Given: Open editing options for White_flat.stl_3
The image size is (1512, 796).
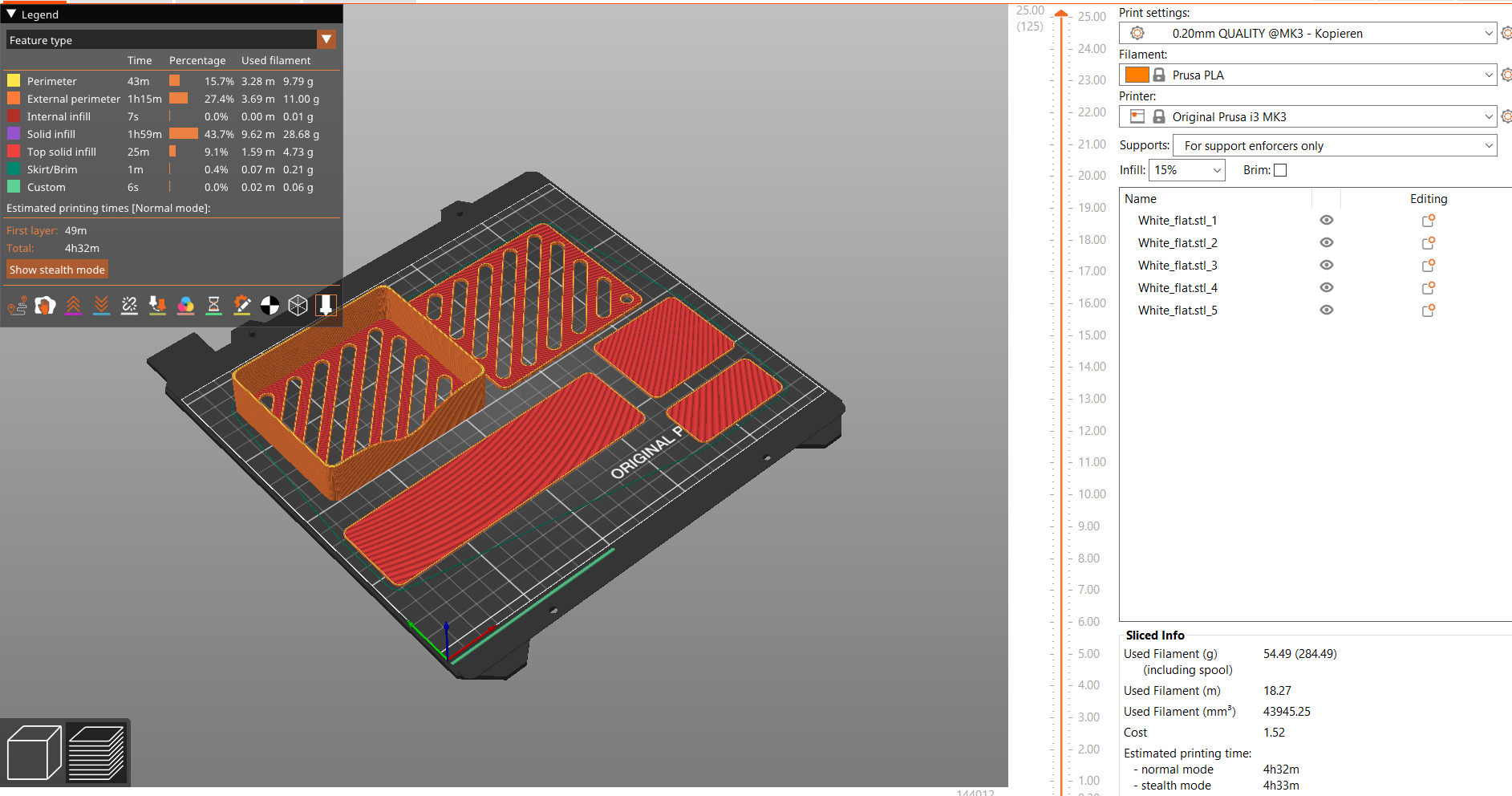Looking at the screenshot, I should (1428, 266).
